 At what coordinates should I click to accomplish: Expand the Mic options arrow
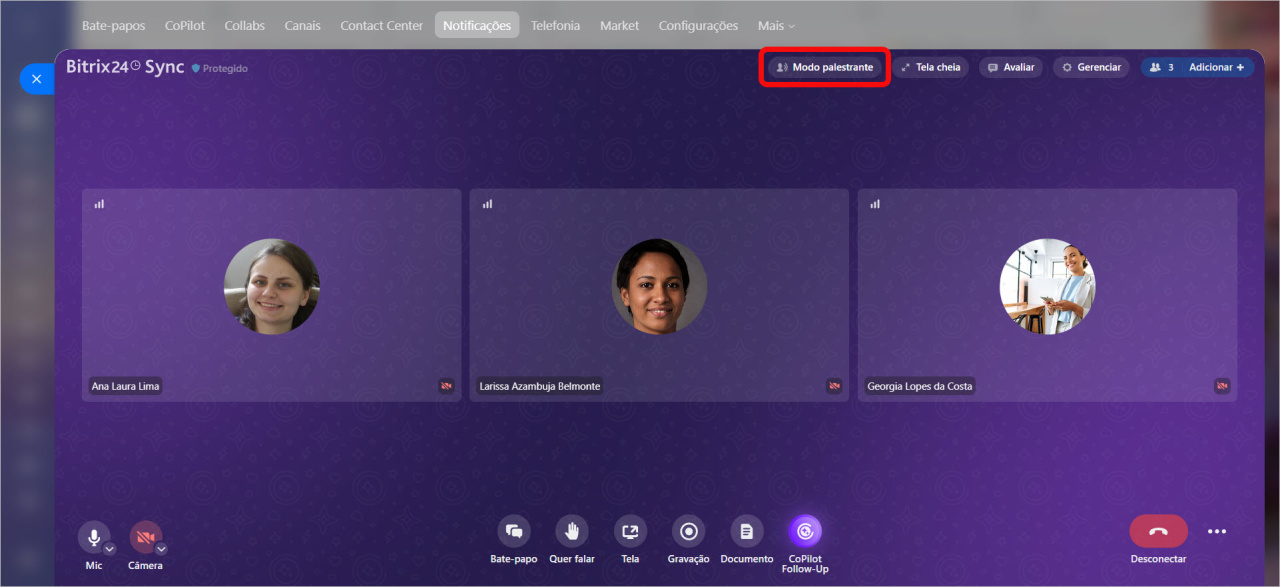tap(110, 548)
